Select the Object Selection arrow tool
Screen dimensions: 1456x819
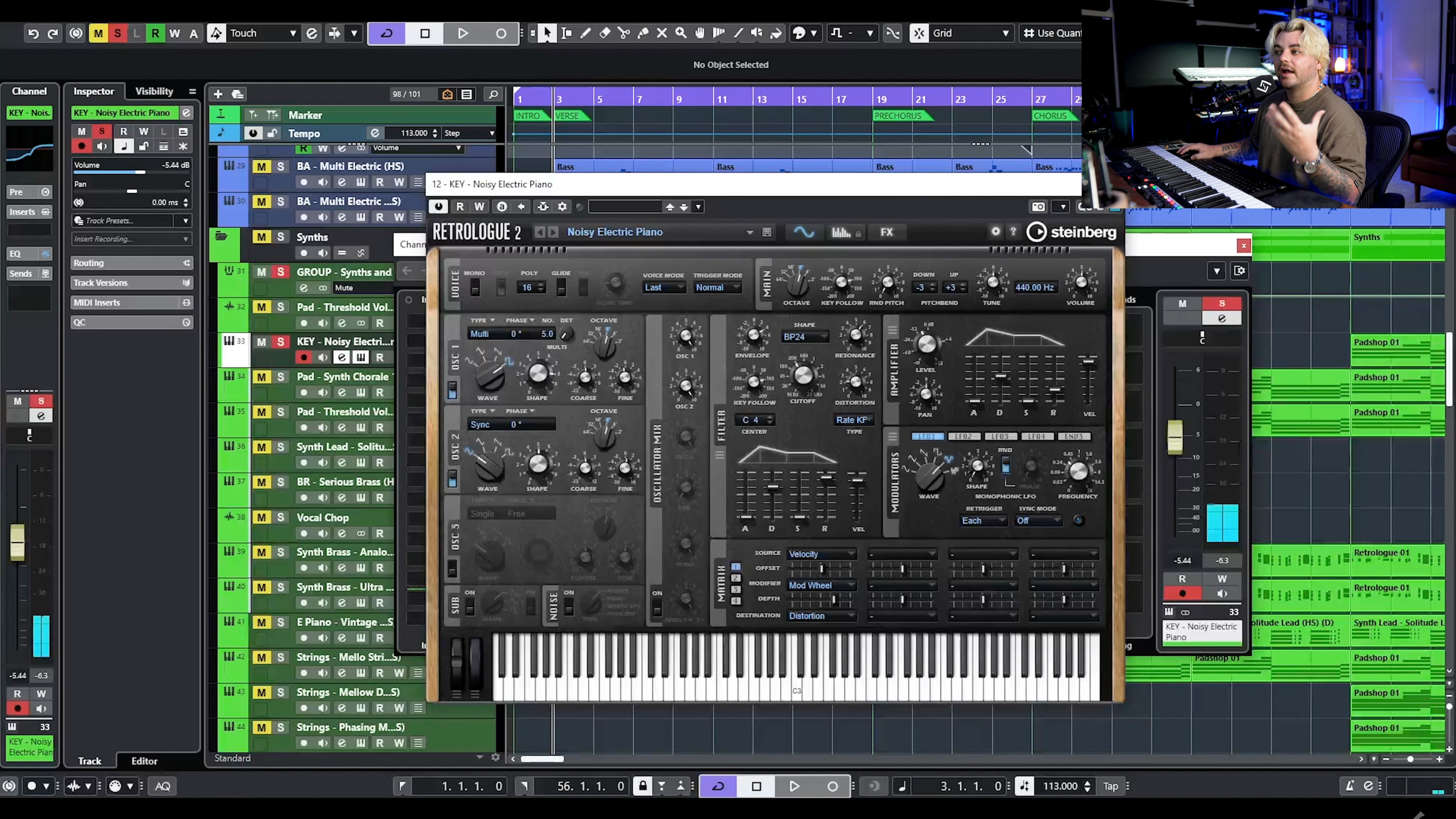pos(547,33)
